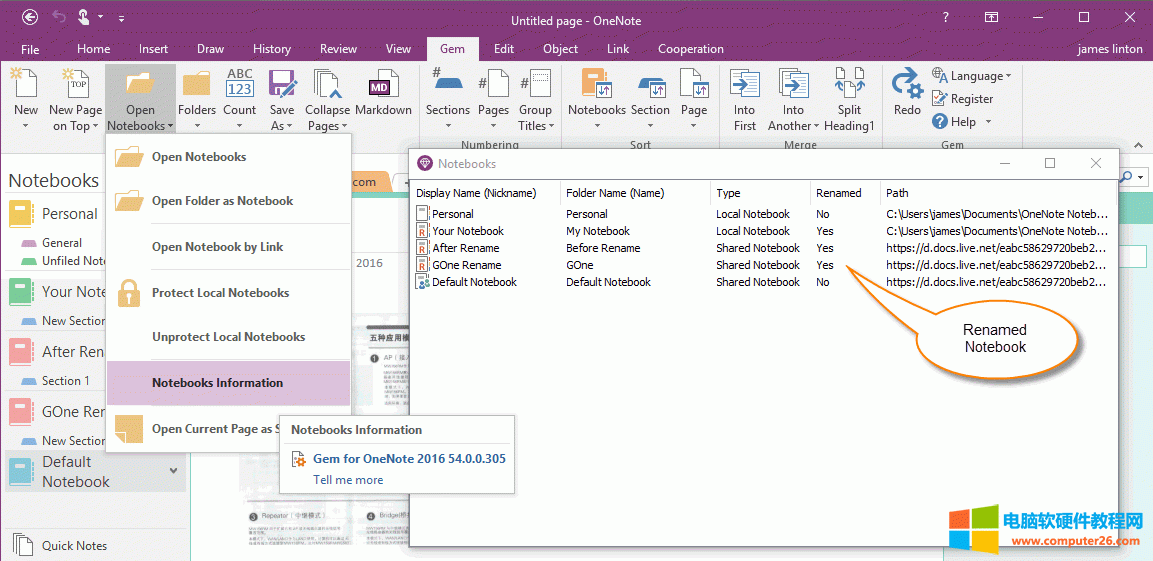Open Quick Notes at sidebar bottom
1153x561 pixels.
74,546
